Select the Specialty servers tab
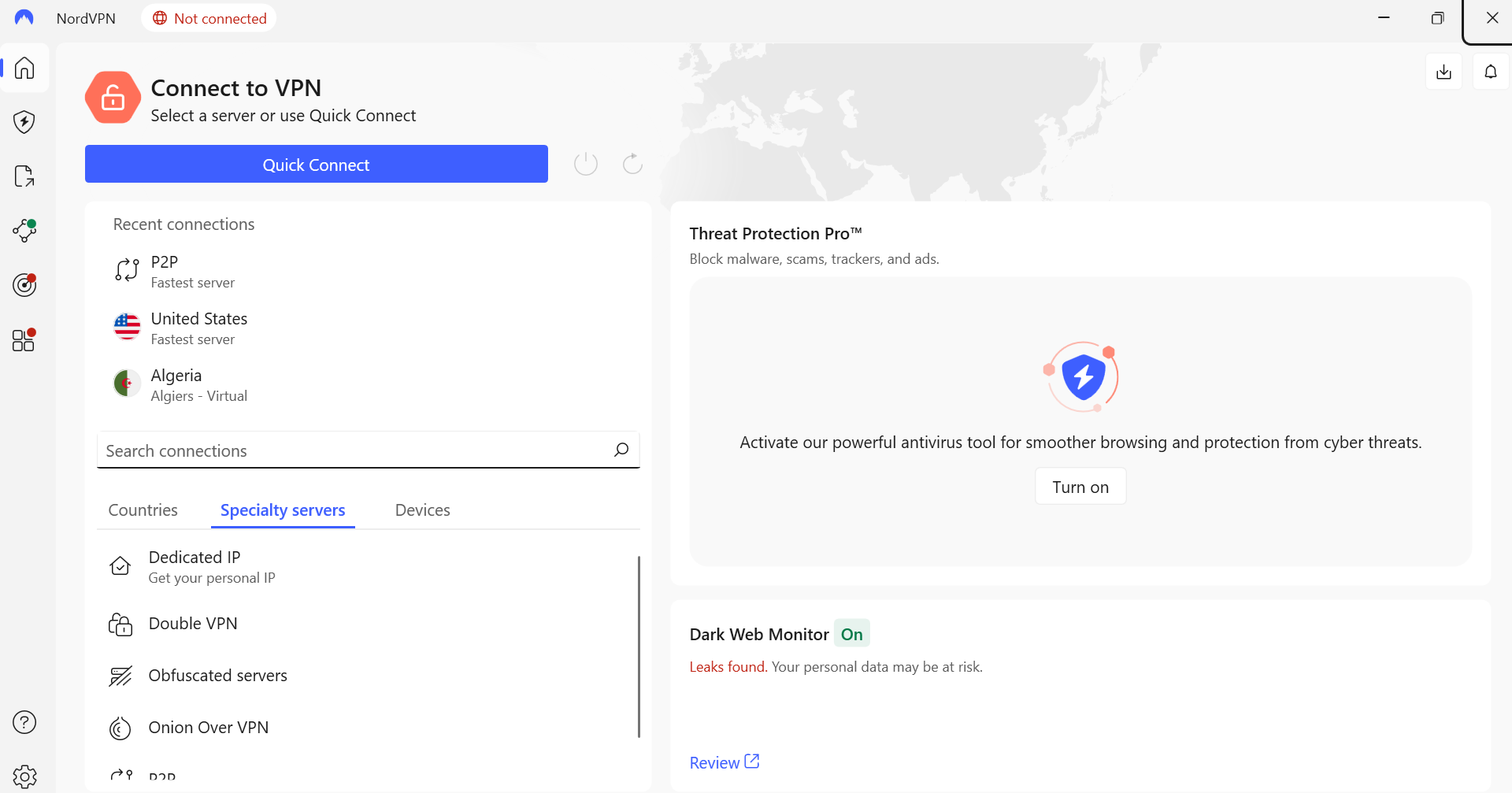Viewport: 1512px width, 793px height. pos(283,510)
